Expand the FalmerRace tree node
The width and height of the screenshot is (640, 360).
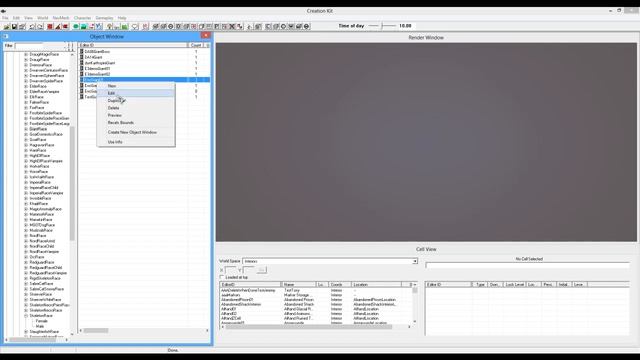26,102
